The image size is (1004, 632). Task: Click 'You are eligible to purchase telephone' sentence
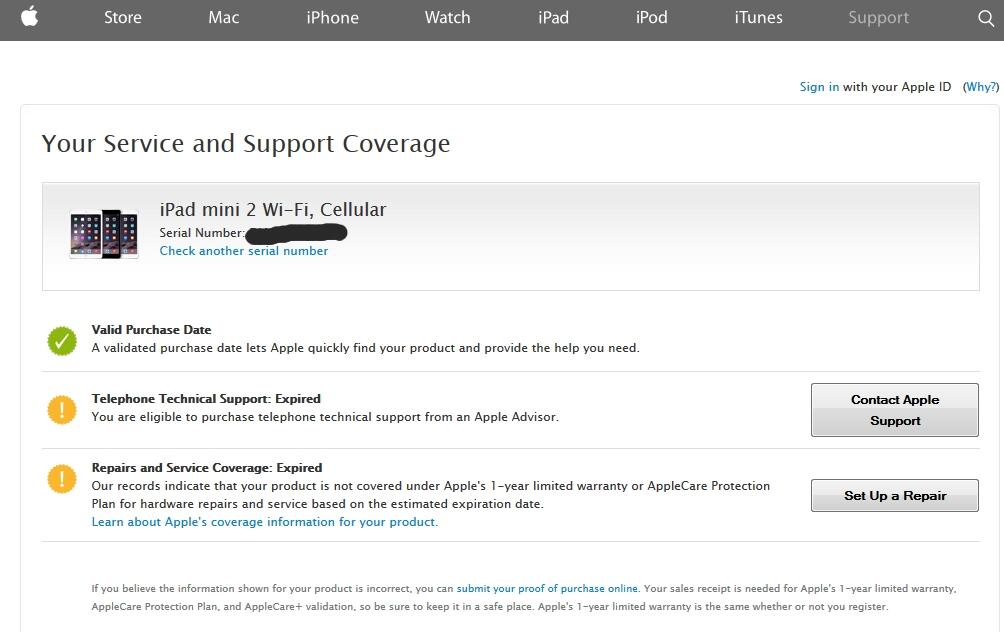coord(325,417)
